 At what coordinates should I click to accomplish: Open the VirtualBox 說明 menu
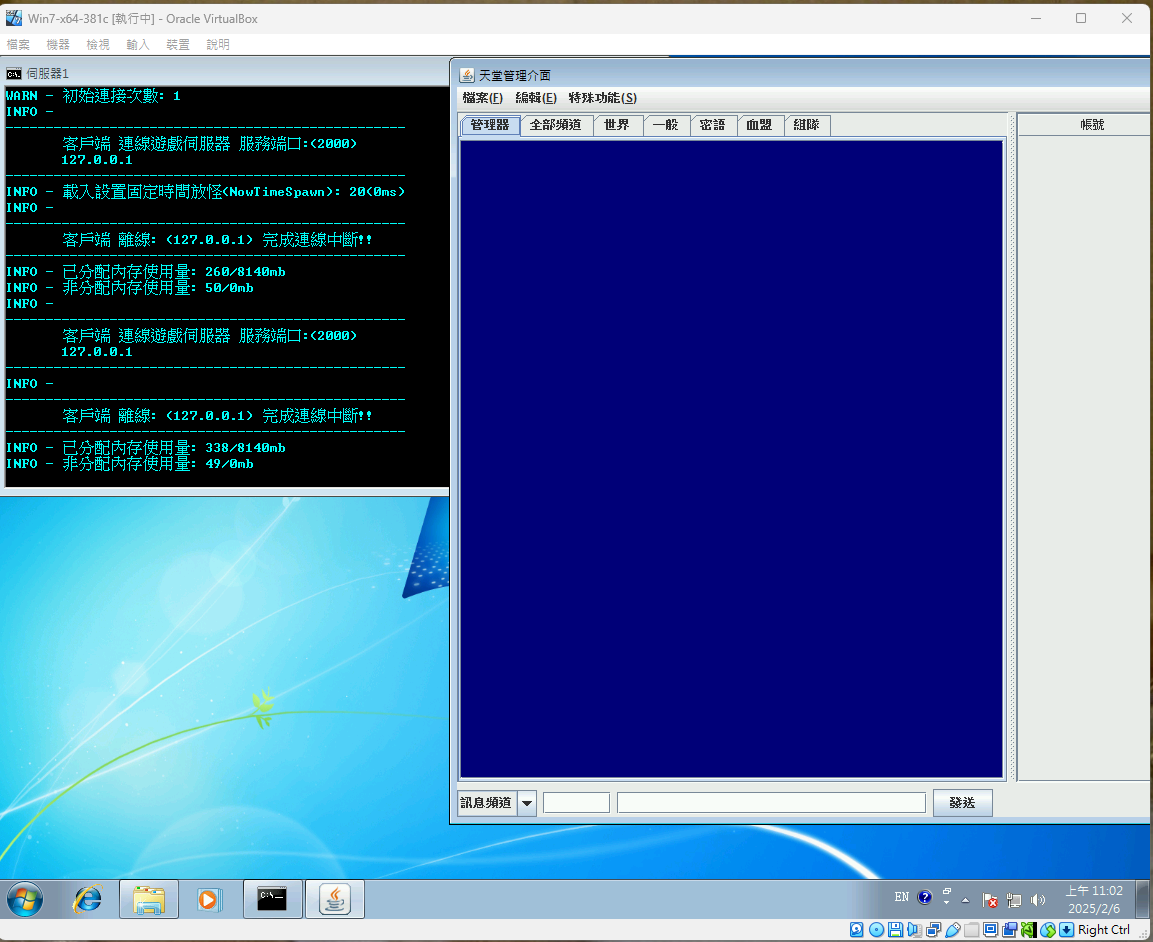tap(218, 45)
